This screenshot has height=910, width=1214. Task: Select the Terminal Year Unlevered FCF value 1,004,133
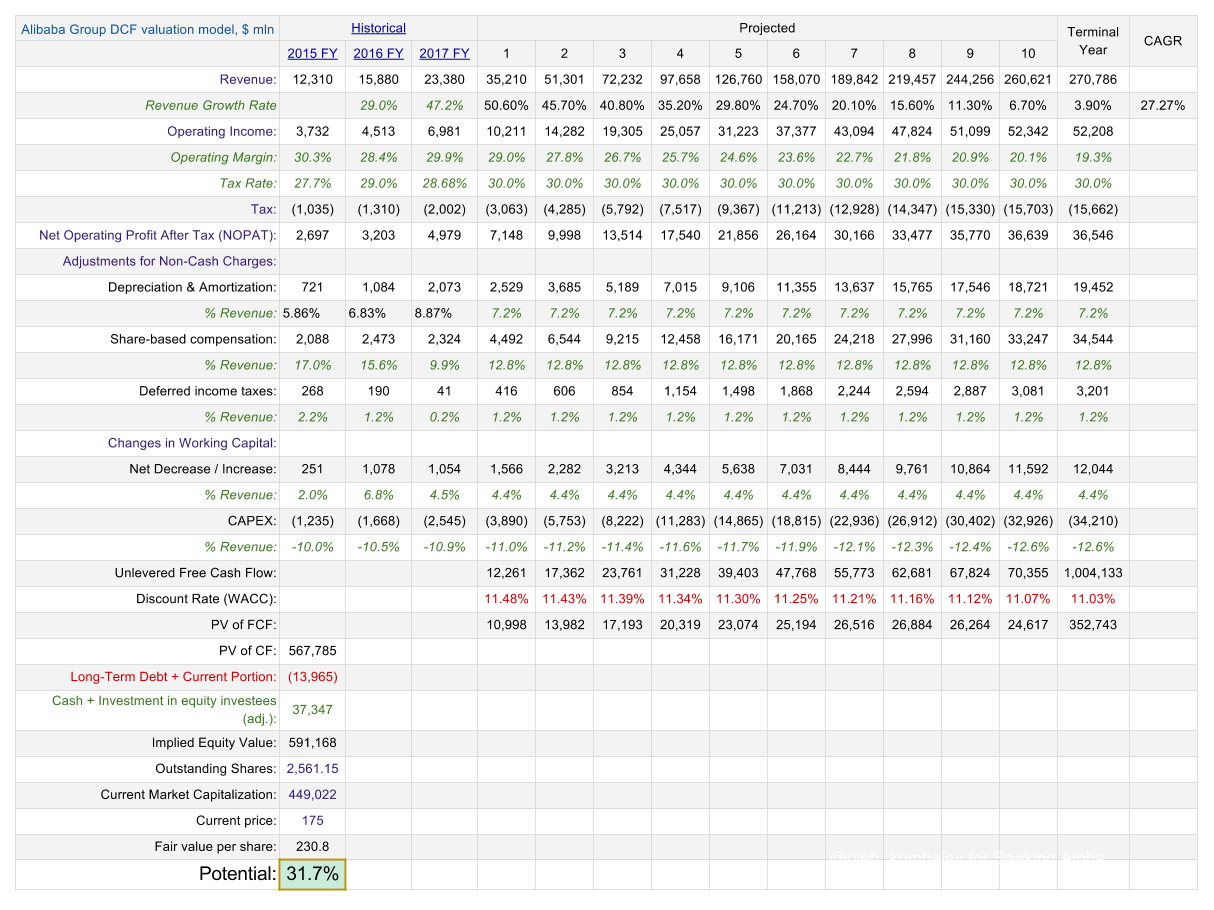tap(1092, 572)
